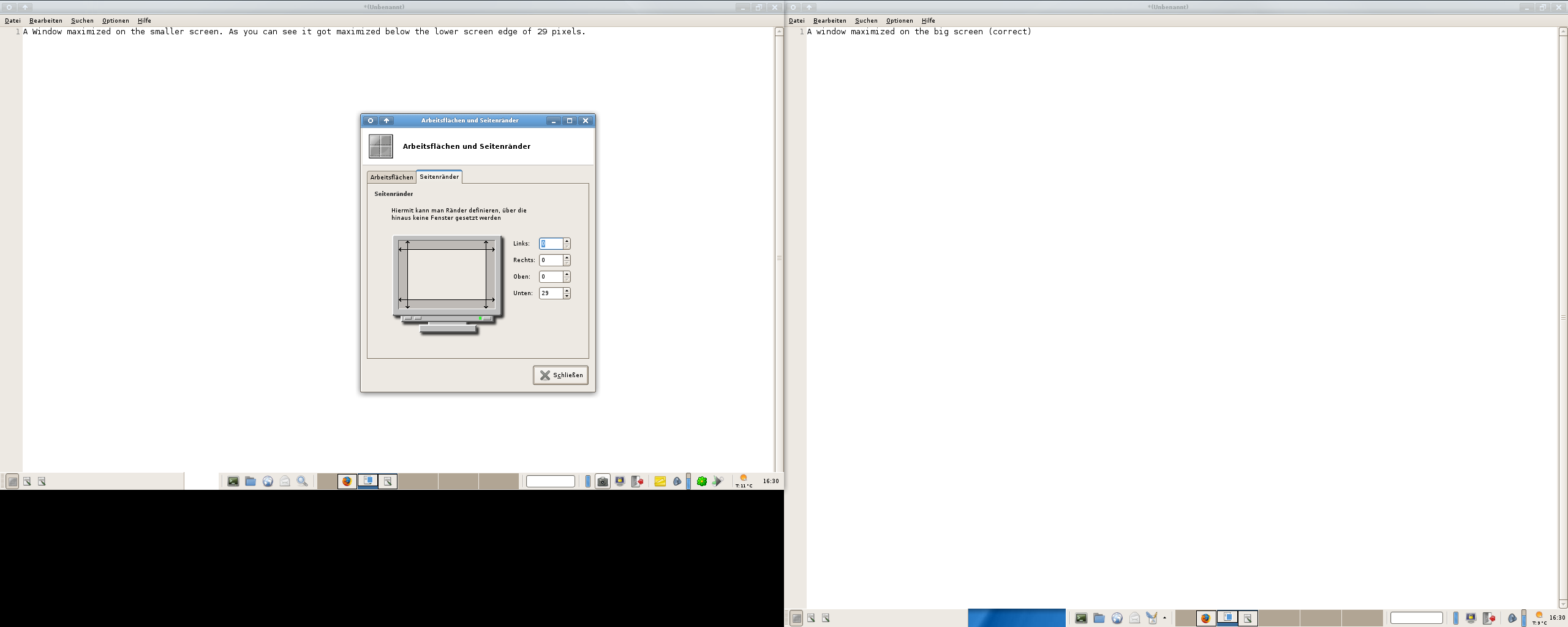Screen dimensions: 1568x627
Task: Click the volume slider on the smaller screen's panel
Action: click(x=688, y=481)
